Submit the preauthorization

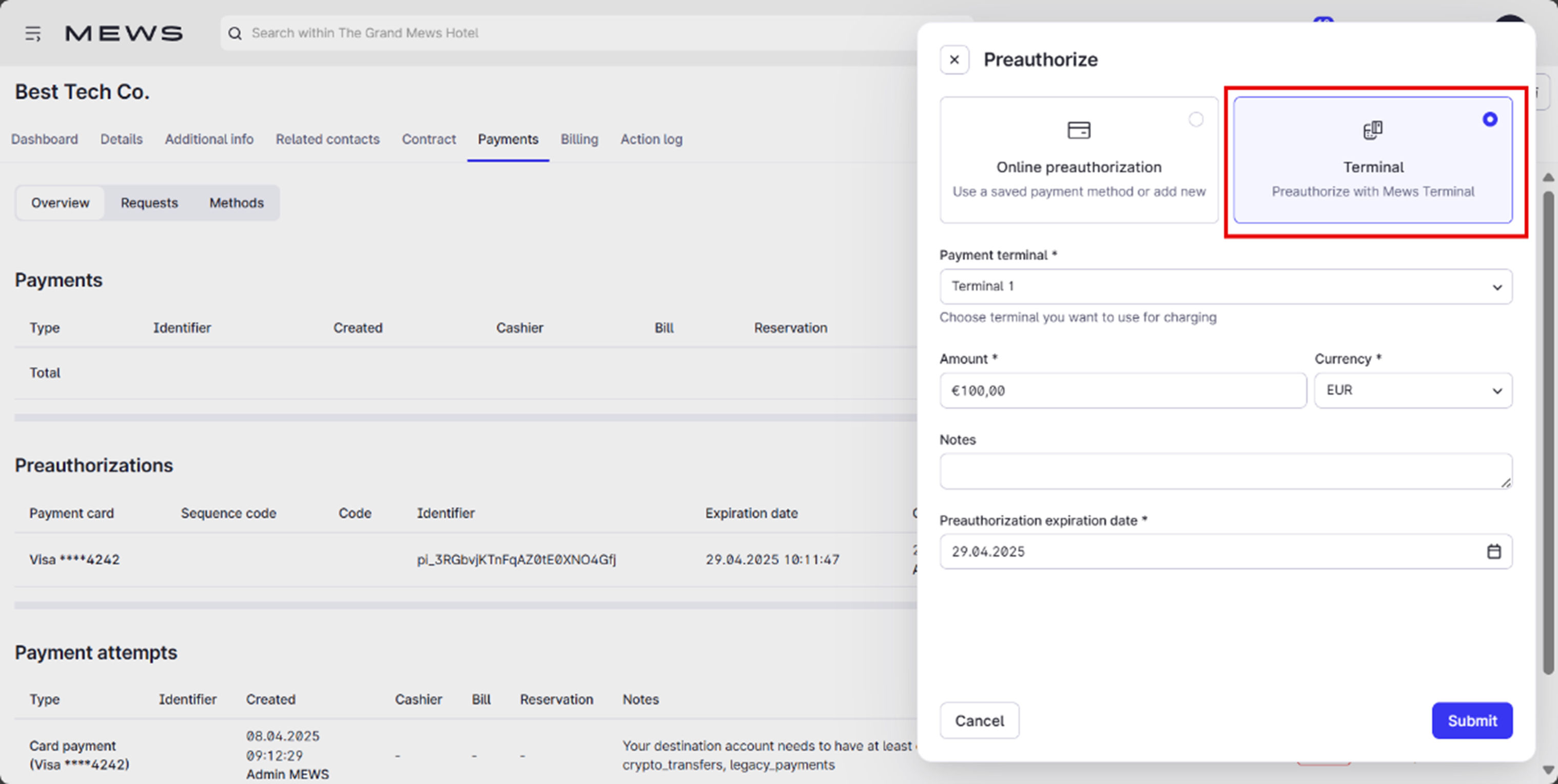click(x=1471, y=720)
